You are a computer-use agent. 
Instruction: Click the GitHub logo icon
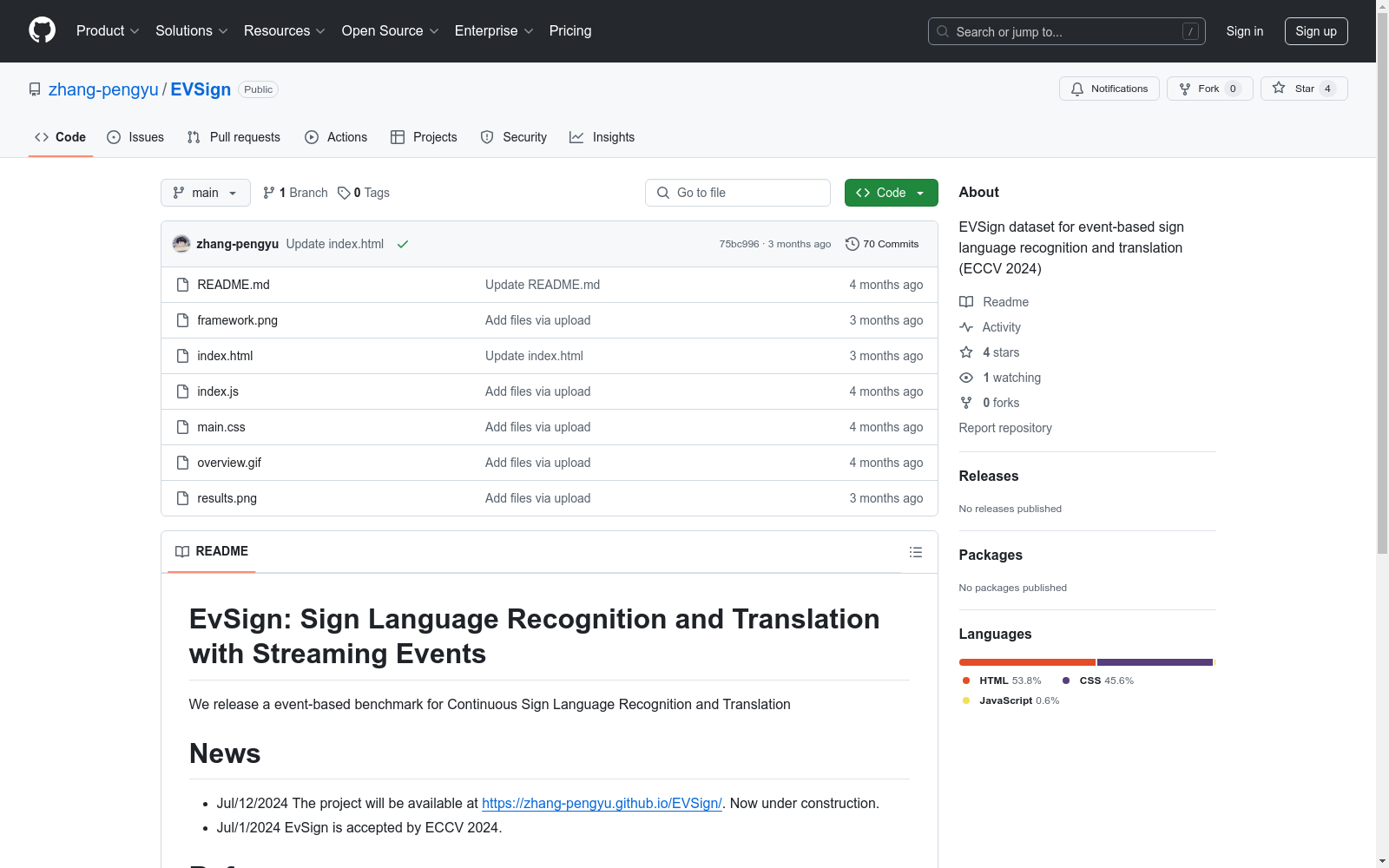pyautogui.click(x=42, y=30)
